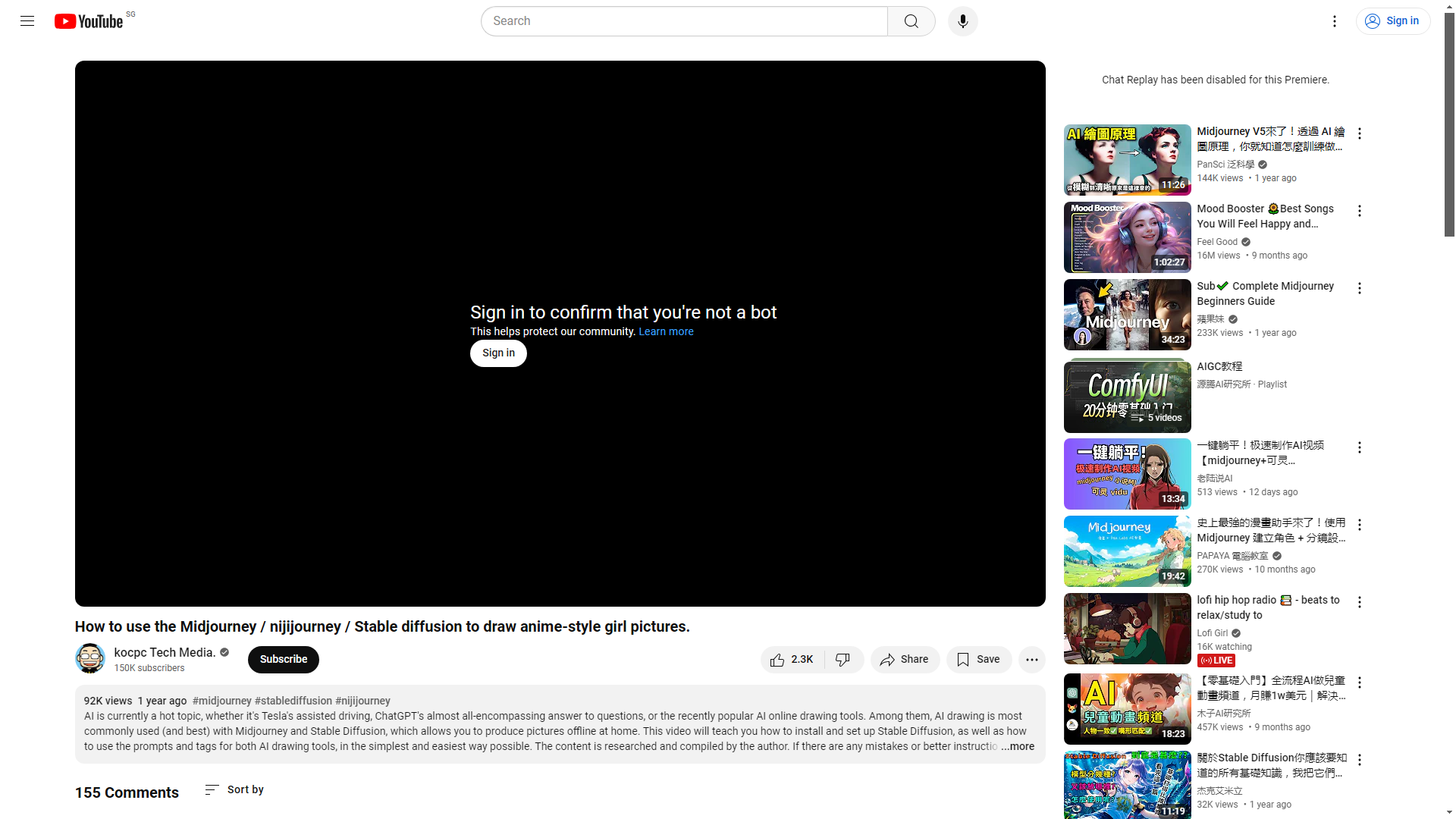The height and width of the screenshot is (819, 1456).
Task: Open ComfyUI playlist thumbnail
Action: 1127,397
